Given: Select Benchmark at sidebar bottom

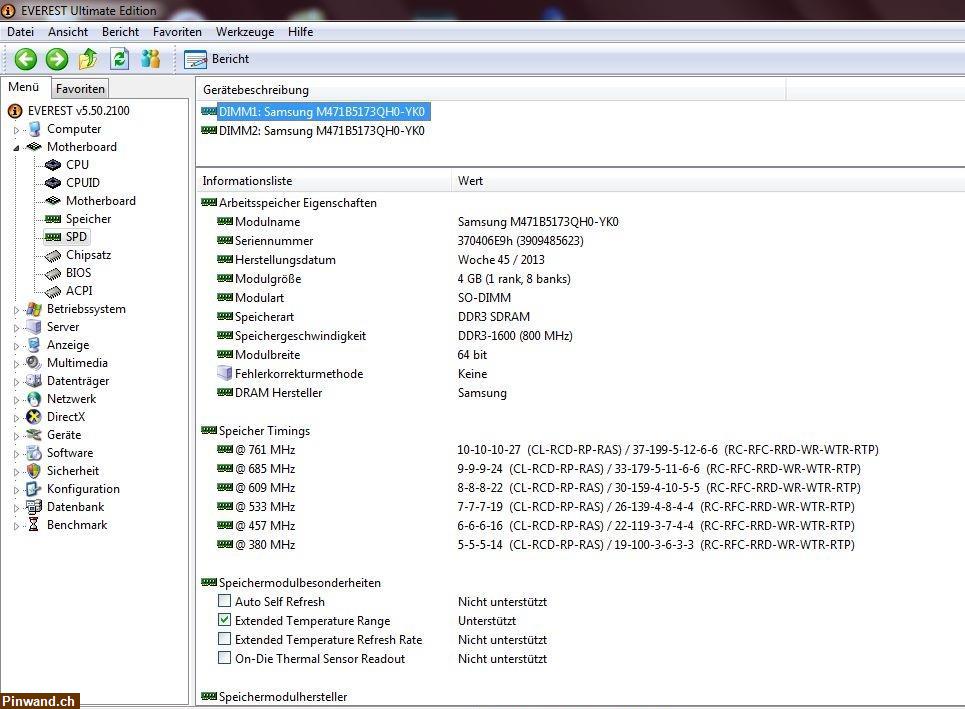Looking at the screenshot, I should [78, 524].
